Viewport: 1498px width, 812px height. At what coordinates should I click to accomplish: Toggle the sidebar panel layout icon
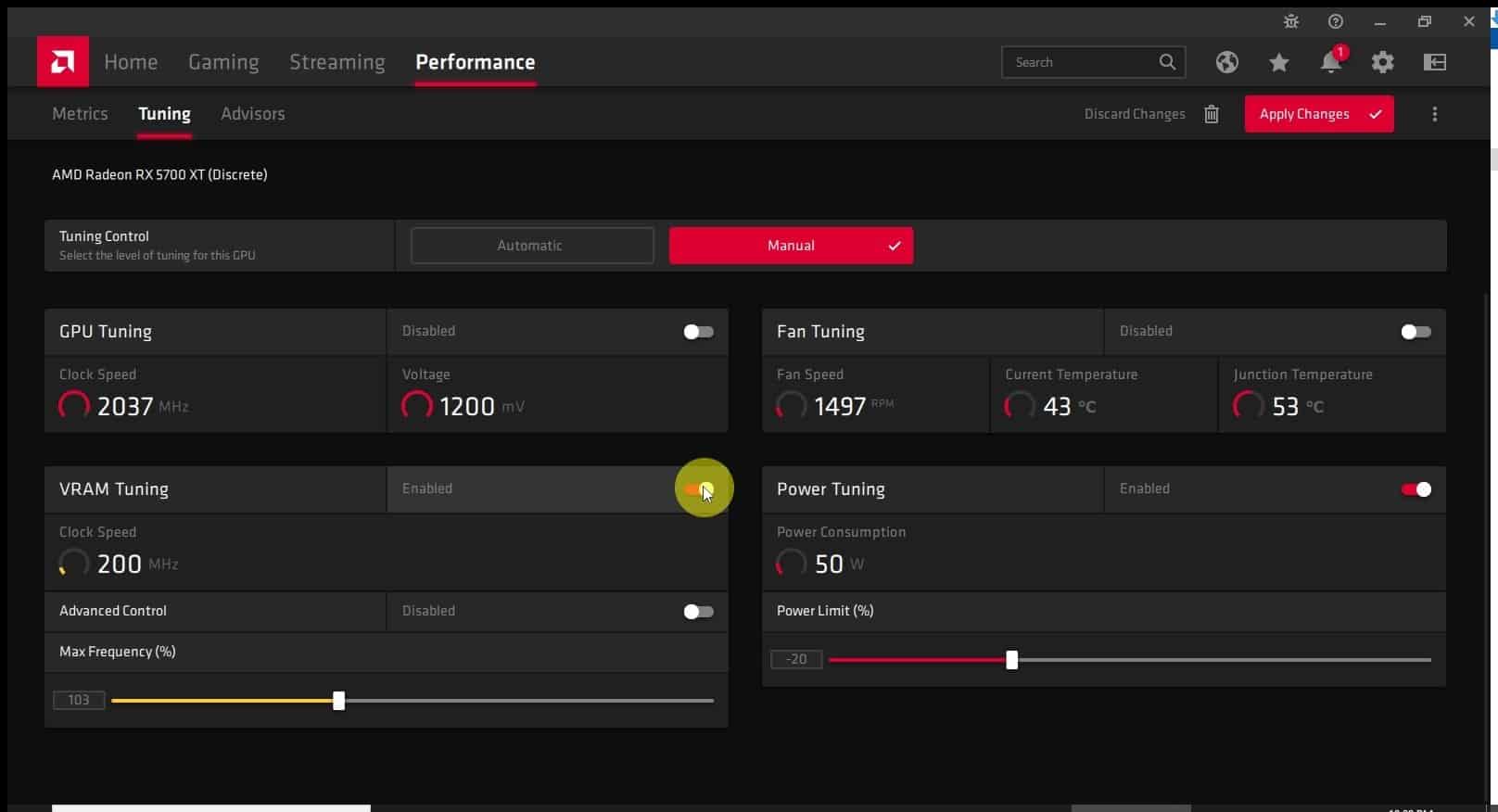(x=1435, y=62)
